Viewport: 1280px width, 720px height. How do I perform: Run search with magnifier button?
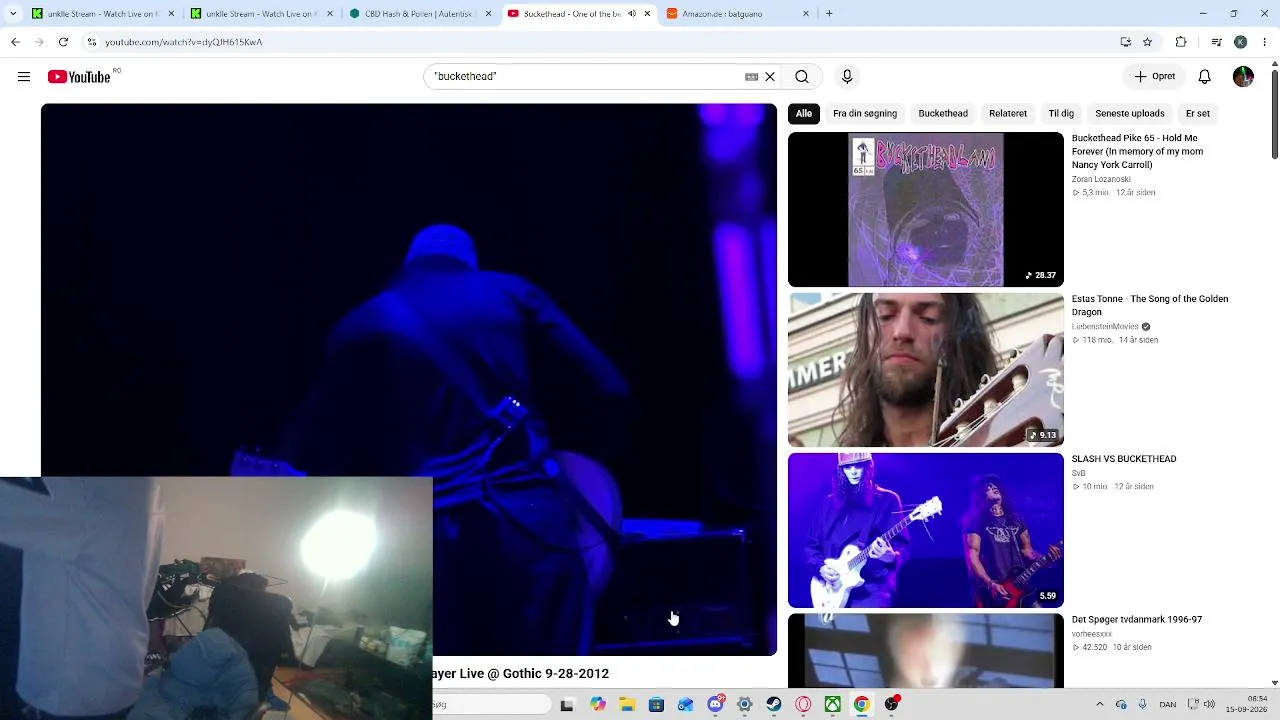pyautogui.click(x=802, y=77)
